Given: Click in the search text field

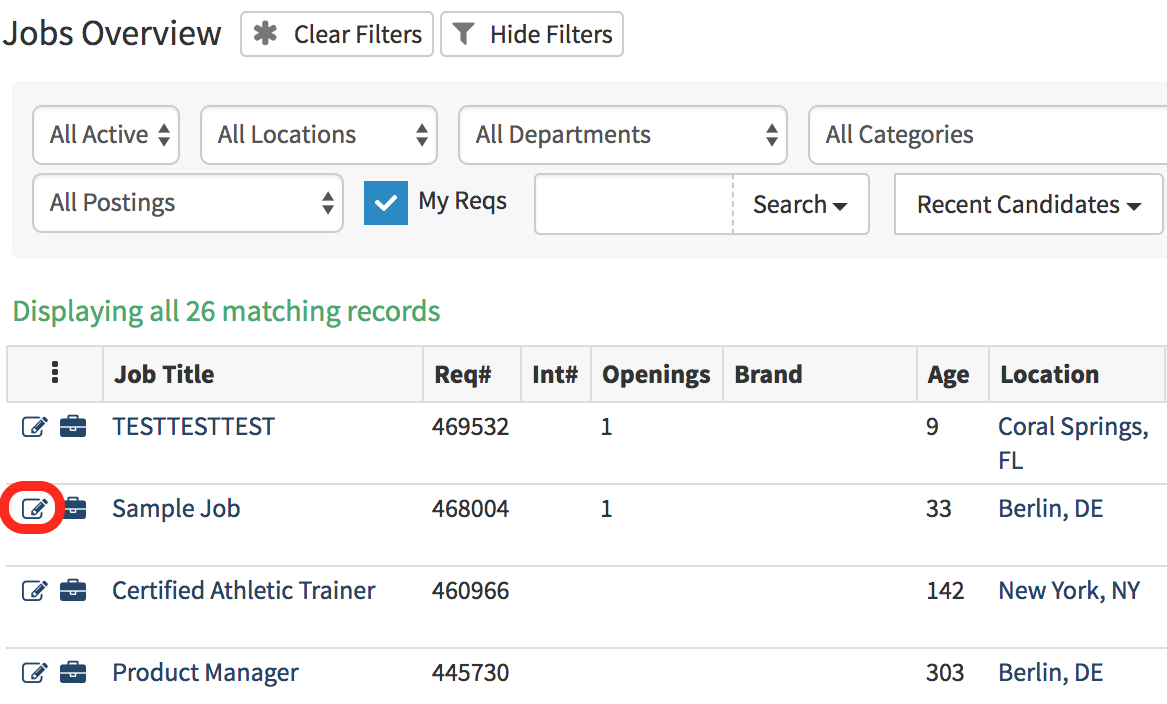Looking at the screenshot, I should (x=634, y=205).
